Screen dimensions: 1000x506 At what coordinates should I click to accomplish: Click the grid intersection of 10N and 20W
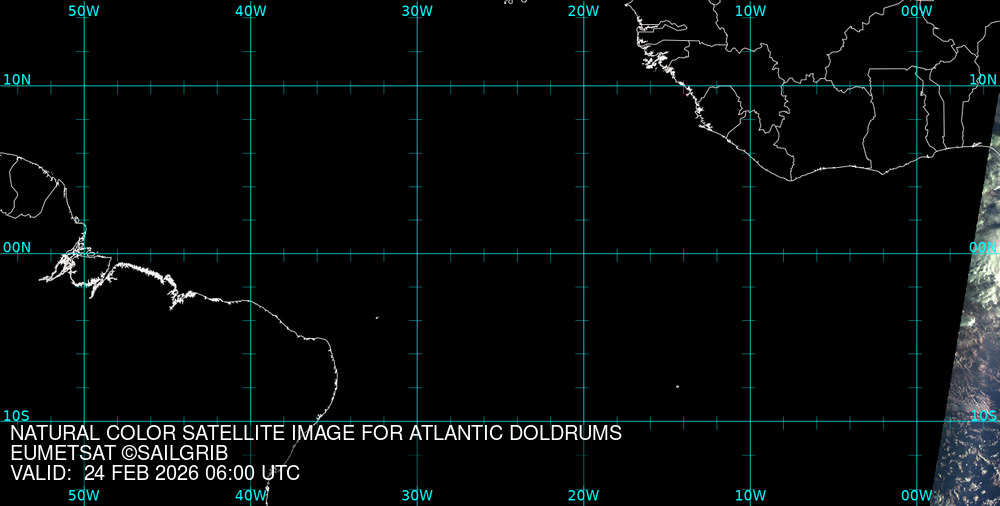(583, 86)
